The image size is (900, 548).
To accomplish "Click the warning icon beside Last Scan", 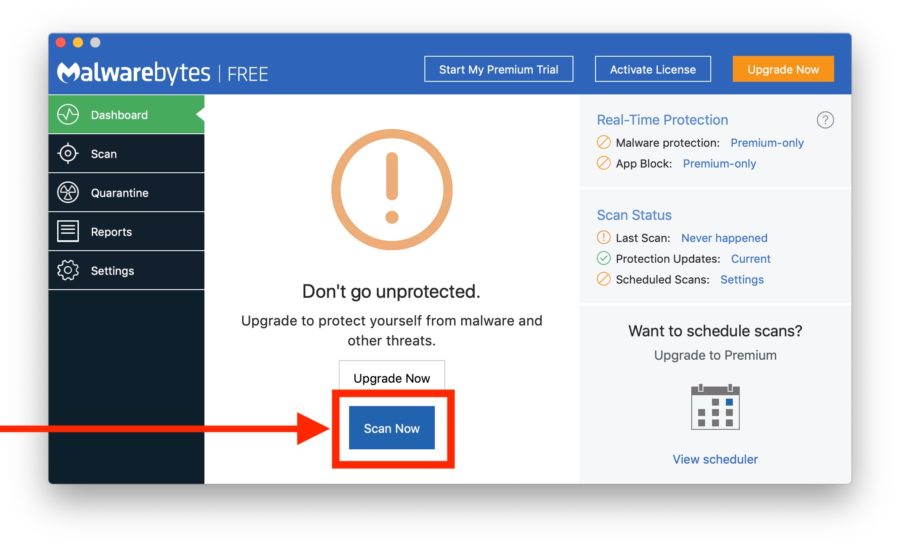I will pos(603,237).
